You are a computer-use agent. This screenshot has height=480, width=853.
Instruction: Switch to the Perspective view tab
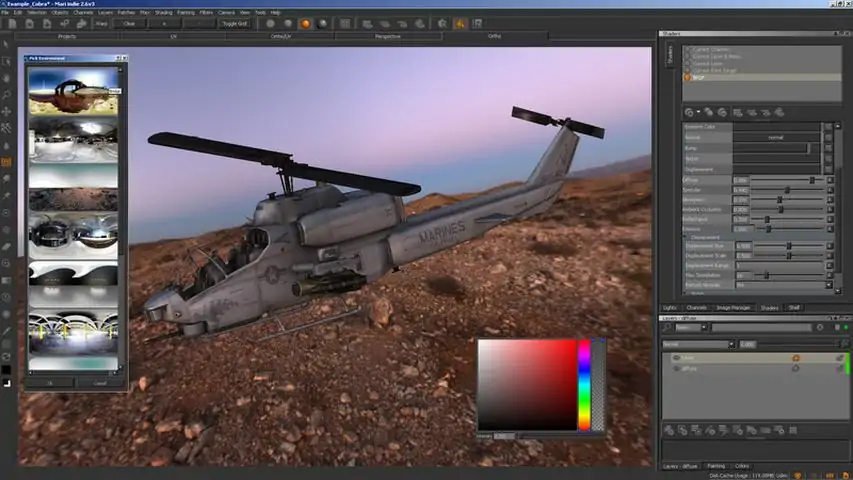pos(388,36)
